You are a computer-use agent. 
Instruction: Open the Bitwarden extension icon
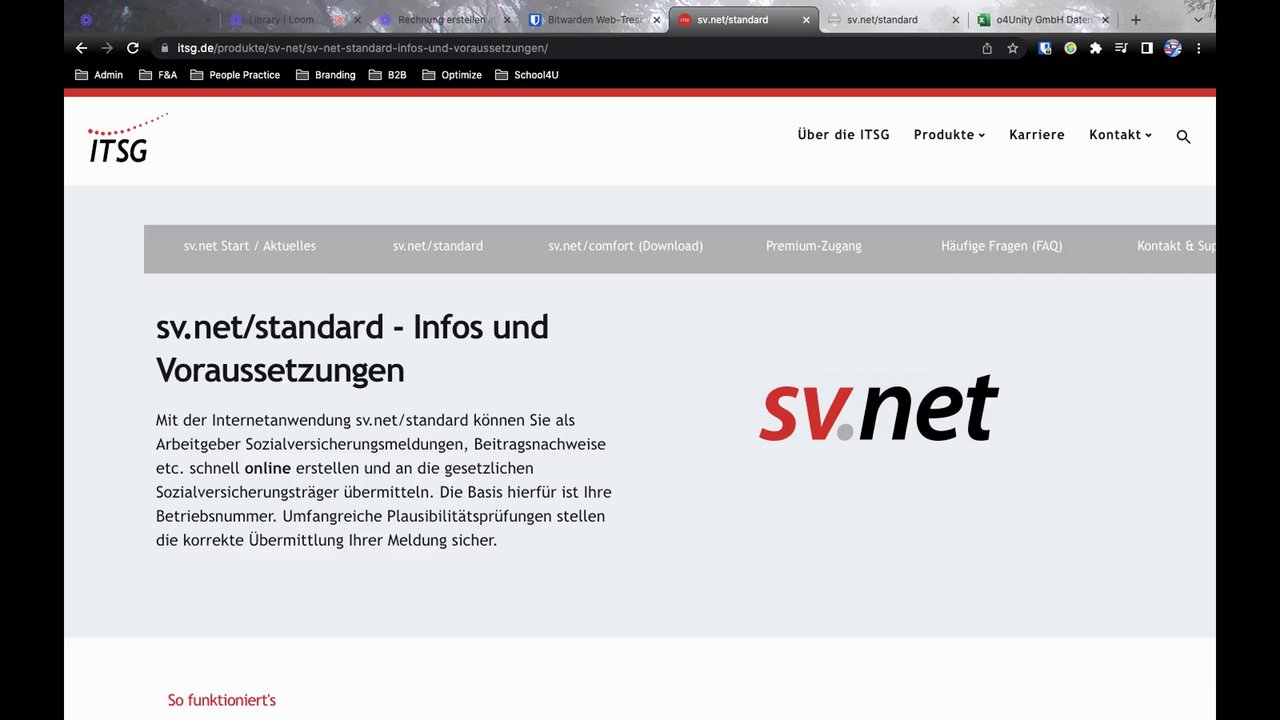1045,48
